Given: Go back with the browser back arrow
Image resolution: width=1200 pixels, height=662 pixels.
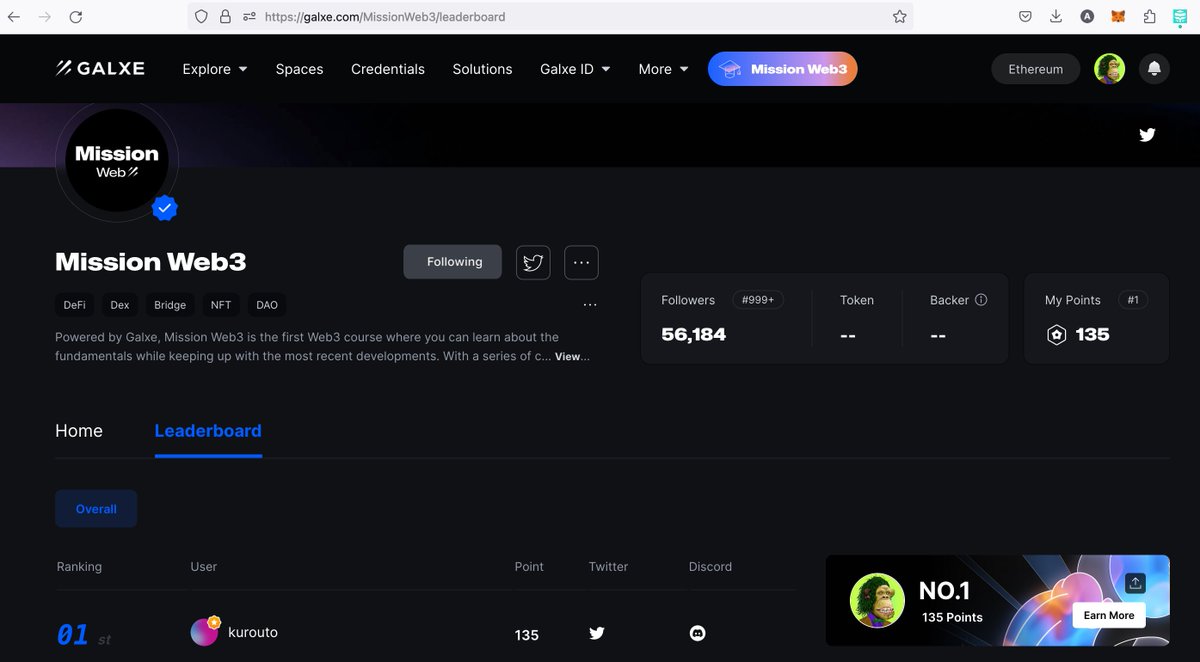Looking at the screenshot, I should tap(14, 17).
